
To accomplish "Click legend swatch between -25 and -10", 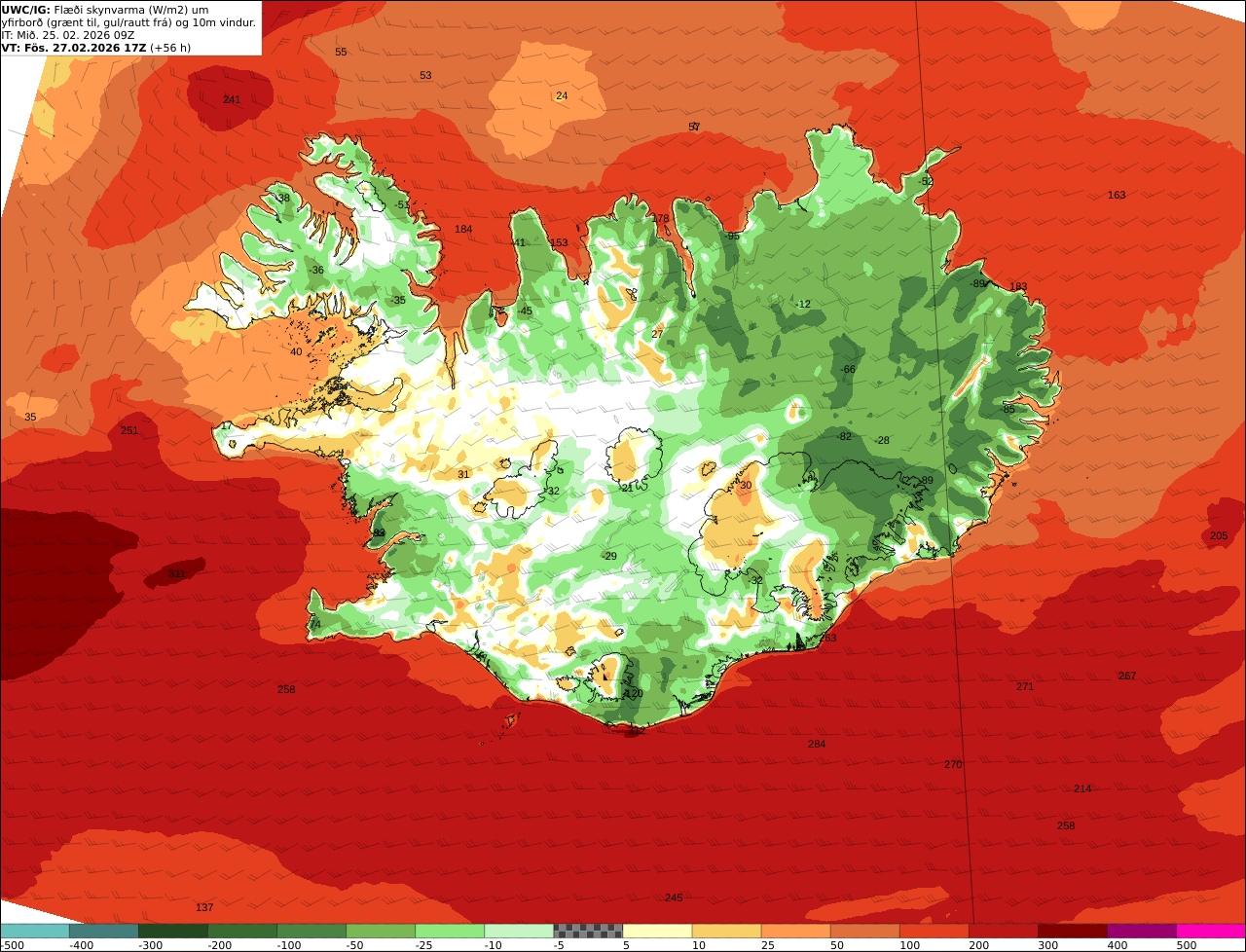I will point(450,931).
